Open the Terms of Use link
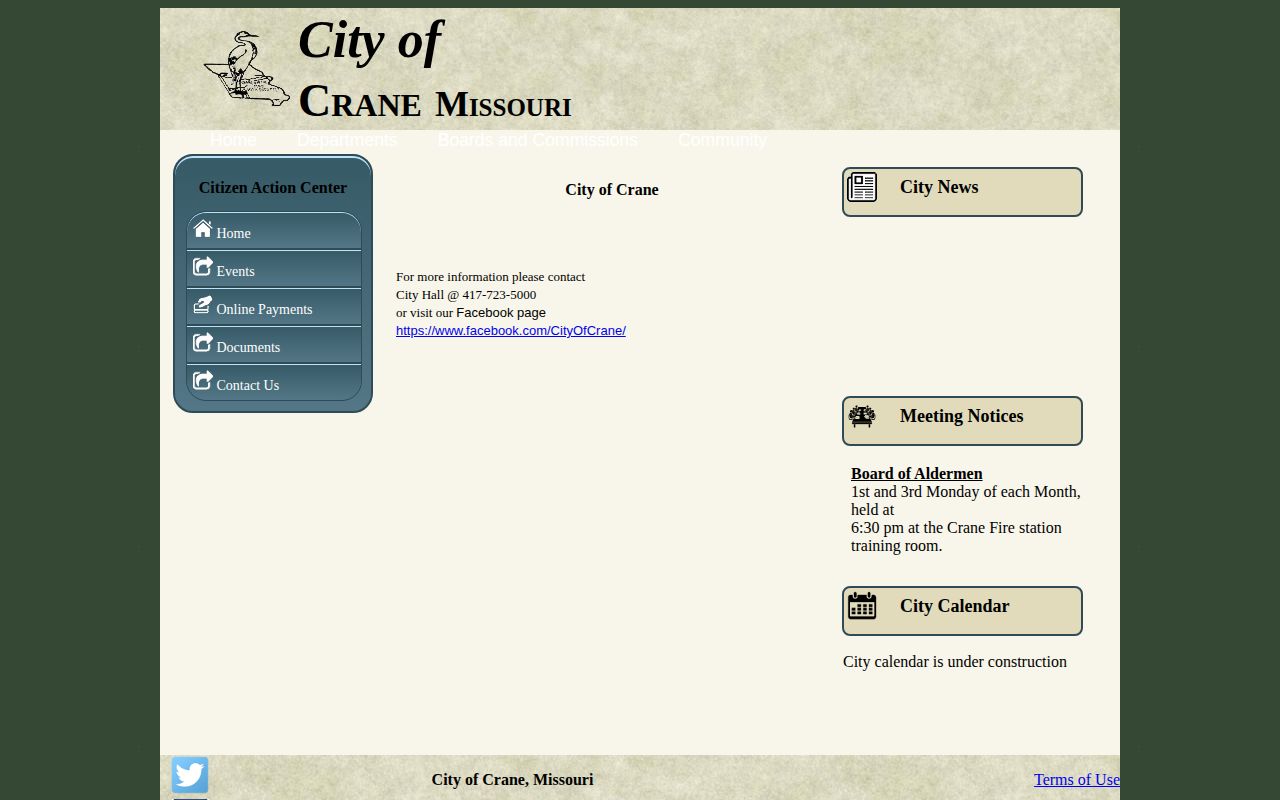The width and height of the screenshot is (1280, 800). pyautogui.click(x=1077, y=780)
